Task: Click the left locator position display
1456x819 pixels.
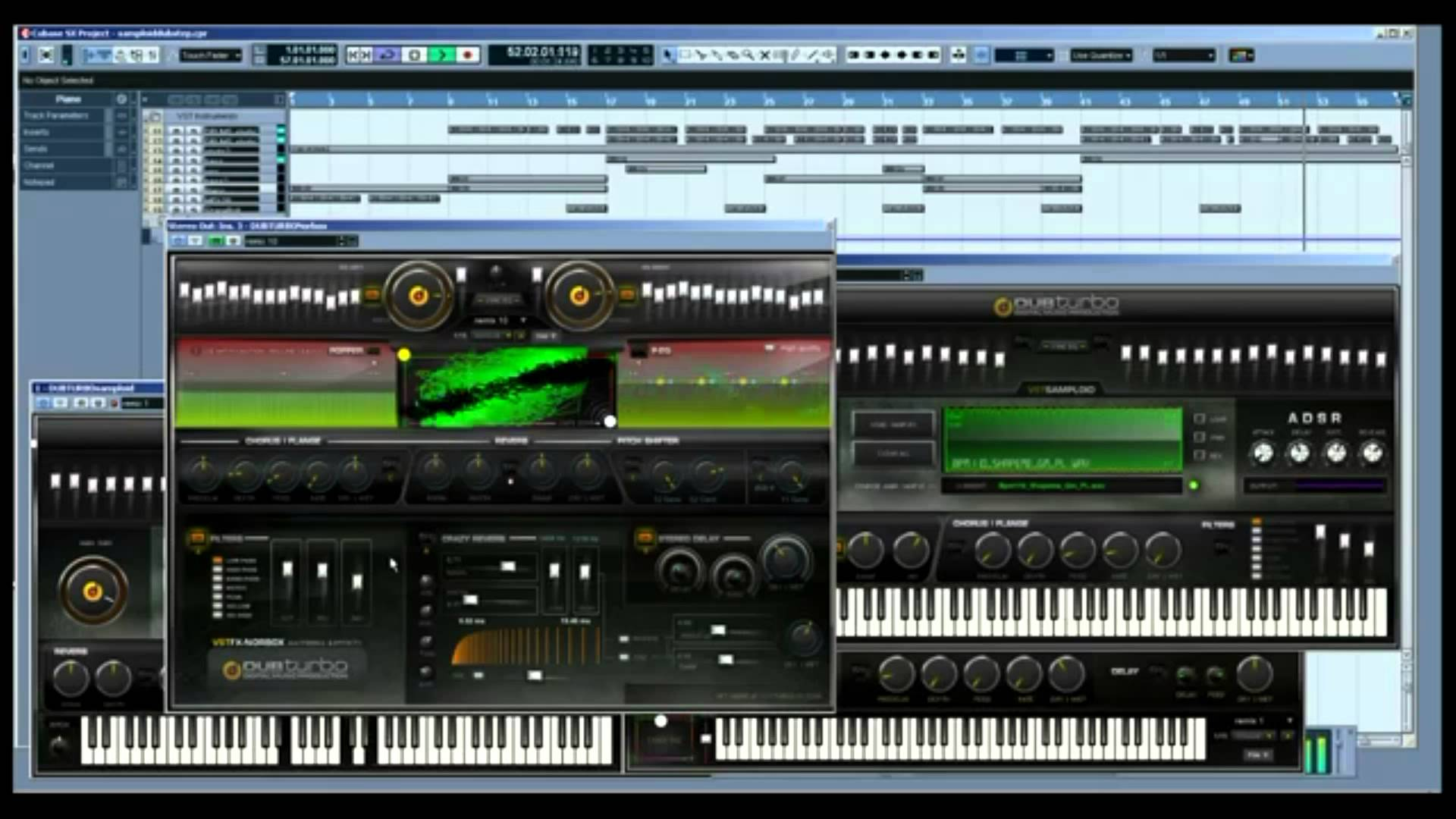Action: coord(309,50)
